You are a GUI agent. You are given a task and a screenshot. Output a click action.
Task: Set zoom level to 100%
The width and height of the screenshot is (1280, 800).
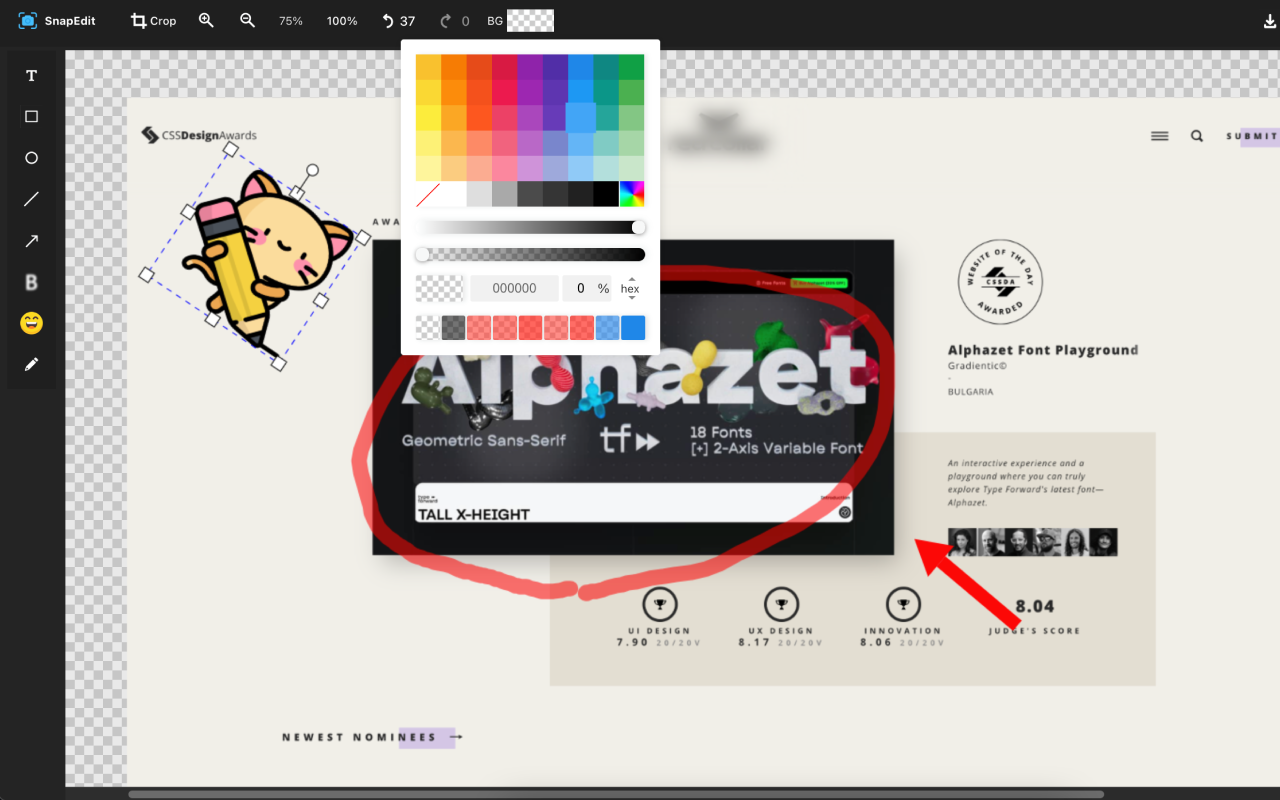click(342, 20)
